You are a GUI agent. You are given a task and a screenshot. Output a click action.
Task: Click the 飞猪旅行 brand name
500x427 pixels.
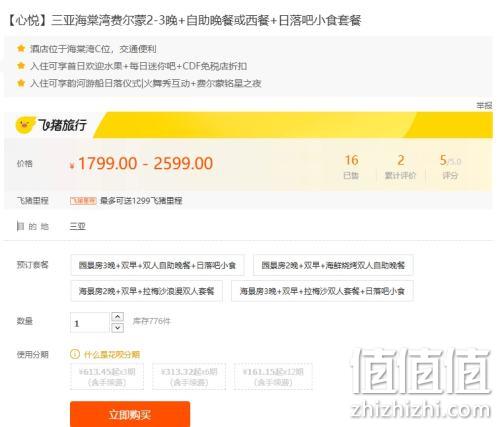[62, 125]
